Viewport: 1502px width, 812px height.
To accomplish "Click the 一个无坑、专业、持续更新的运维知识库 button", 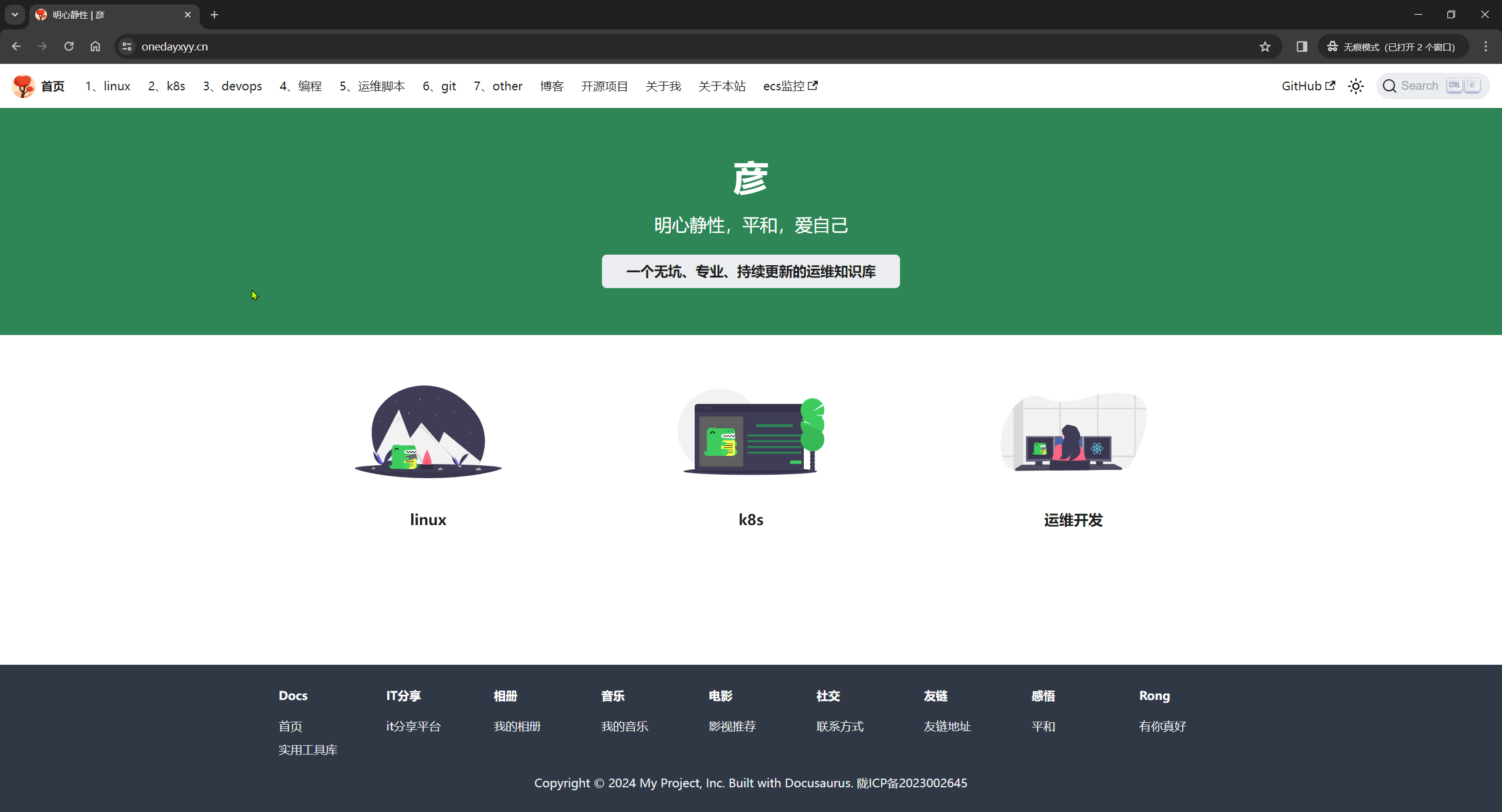I will coord(750,272).
